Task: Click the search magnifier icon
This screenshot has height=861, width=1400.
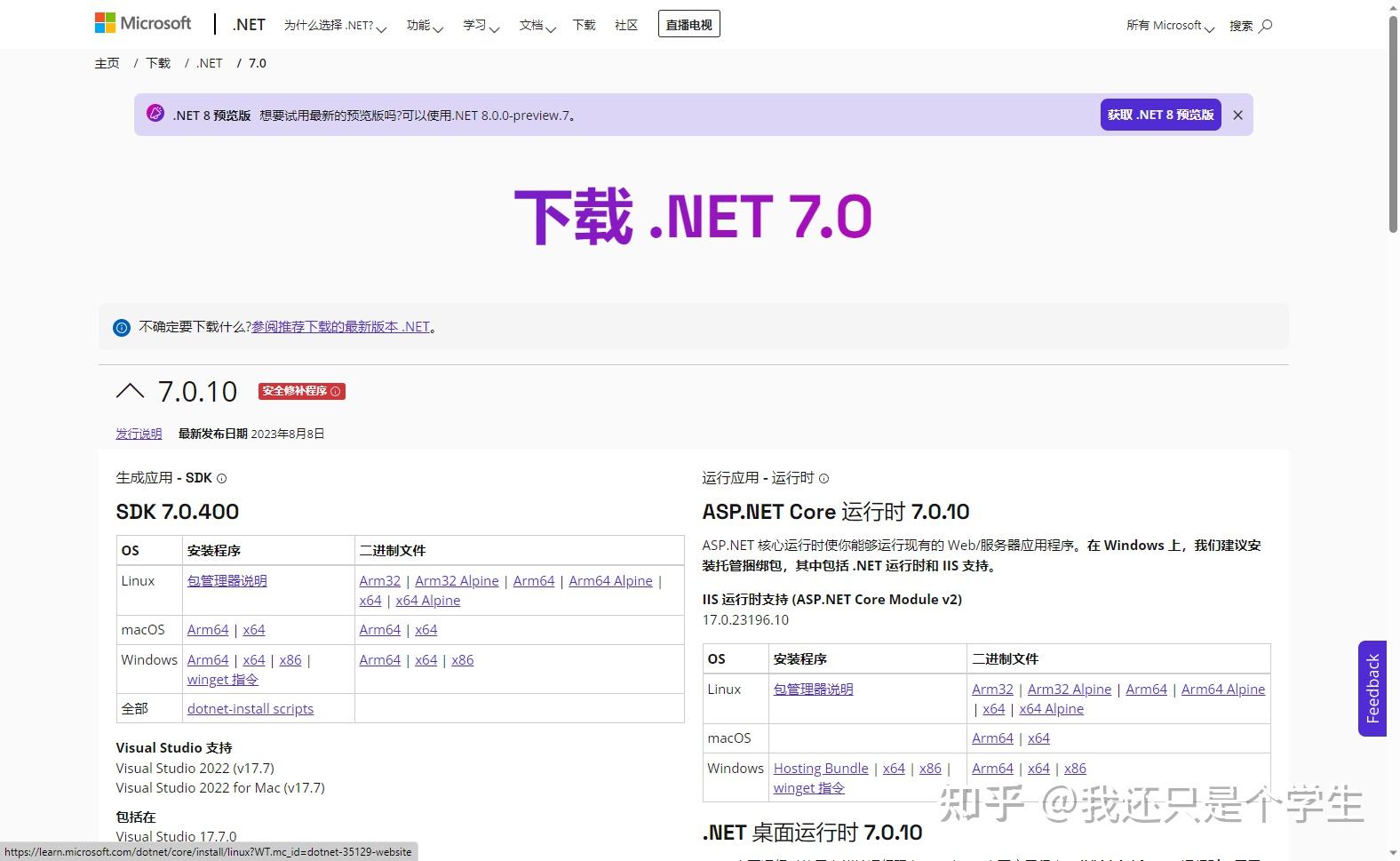Action: 1267,26
